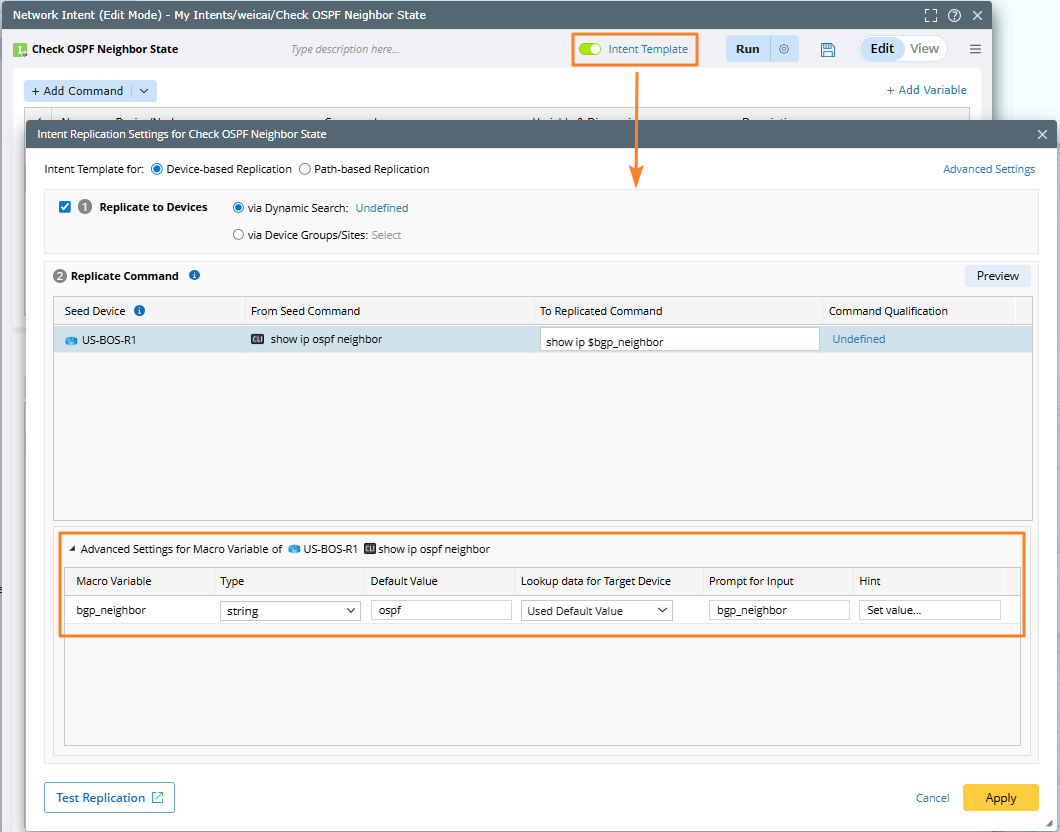Viewport: 1060px width, 832px height.
Task: Click the Cancel link
Action: [x=932, y=798]
